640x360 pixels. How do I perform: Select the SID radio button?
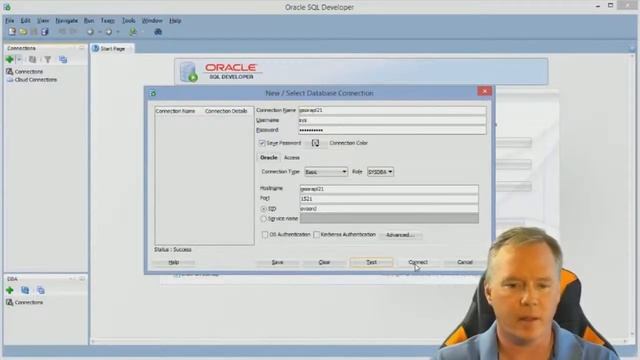(x=264, y=209)
